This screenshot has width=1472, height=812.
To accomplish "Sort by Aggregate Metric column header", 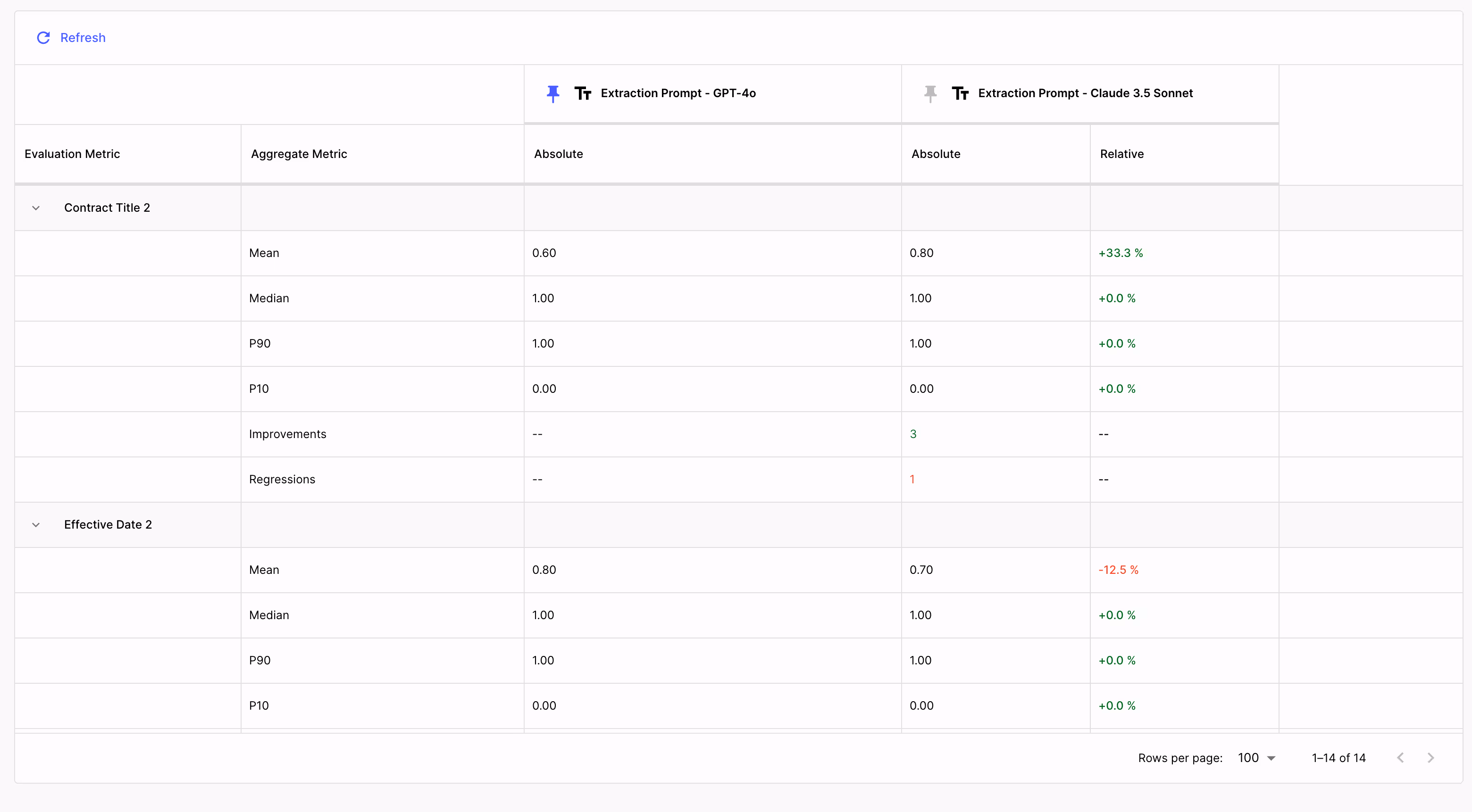I will tap(299, 154).
